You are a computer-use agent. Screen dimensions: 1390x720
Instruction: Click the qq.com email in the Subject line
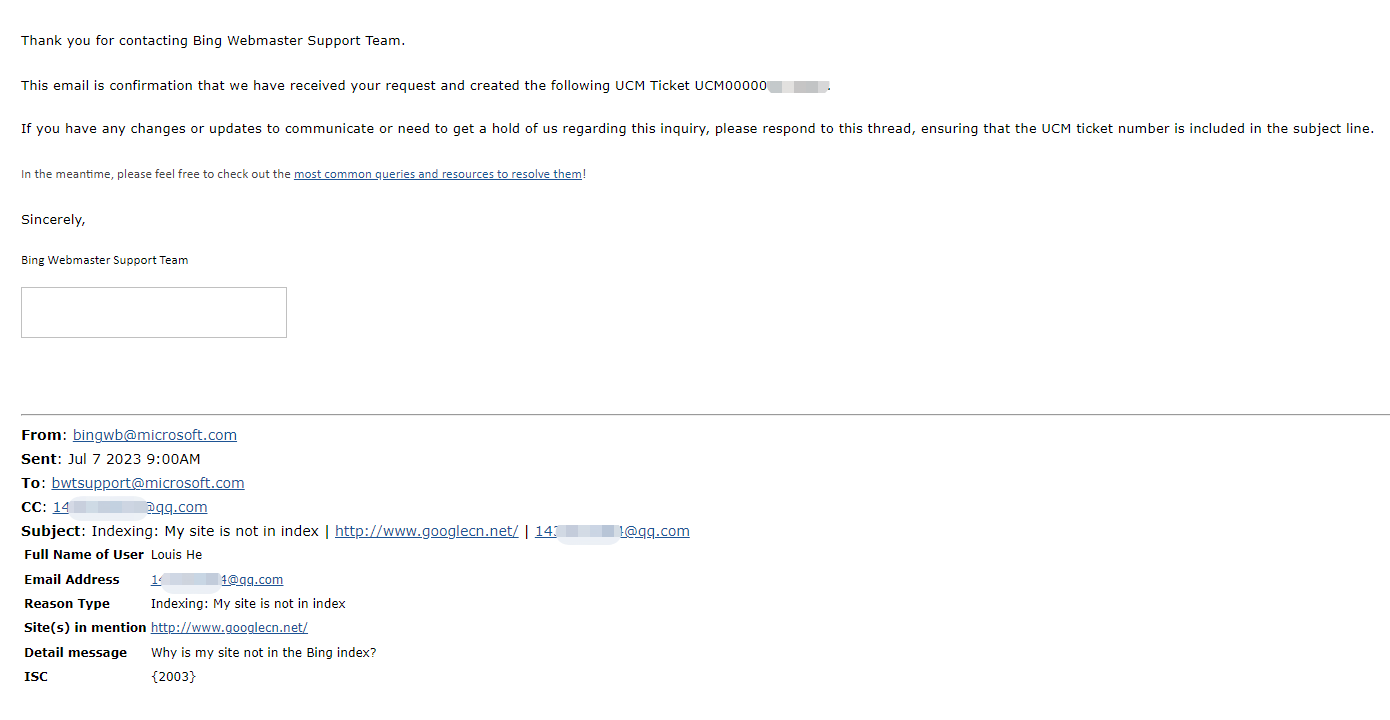point(612,531)
